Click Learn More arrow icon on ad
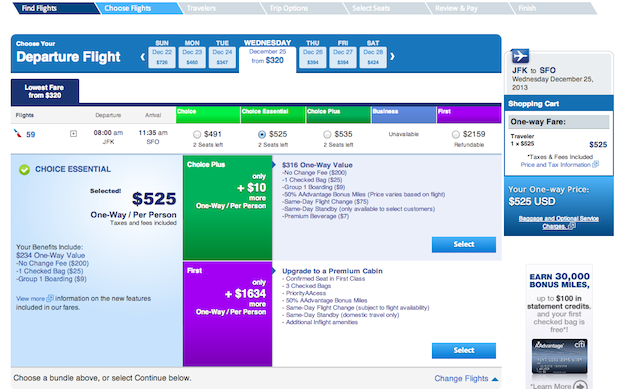 [581, 385]
